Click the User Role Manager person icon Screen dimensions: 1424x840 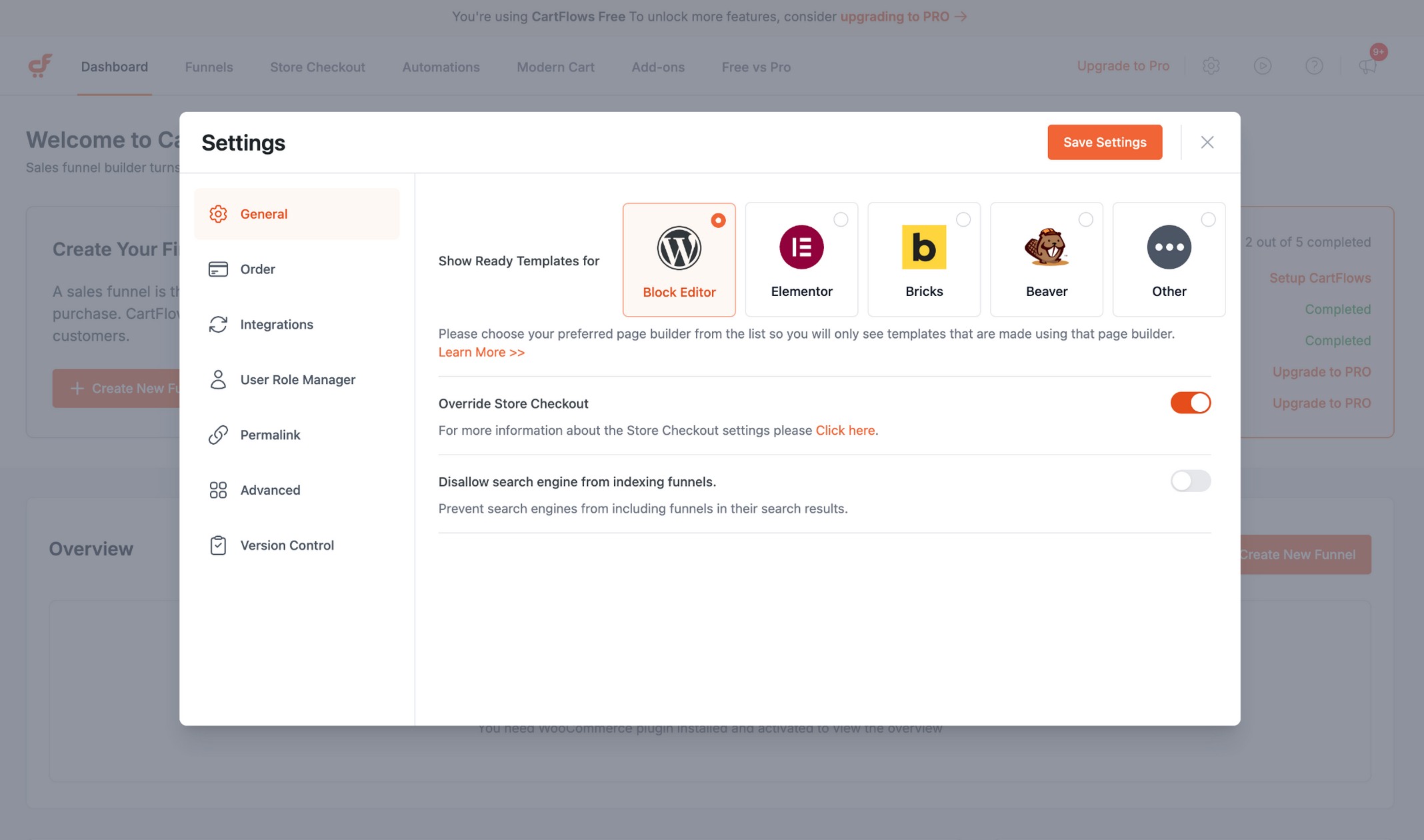pos(218,380)
